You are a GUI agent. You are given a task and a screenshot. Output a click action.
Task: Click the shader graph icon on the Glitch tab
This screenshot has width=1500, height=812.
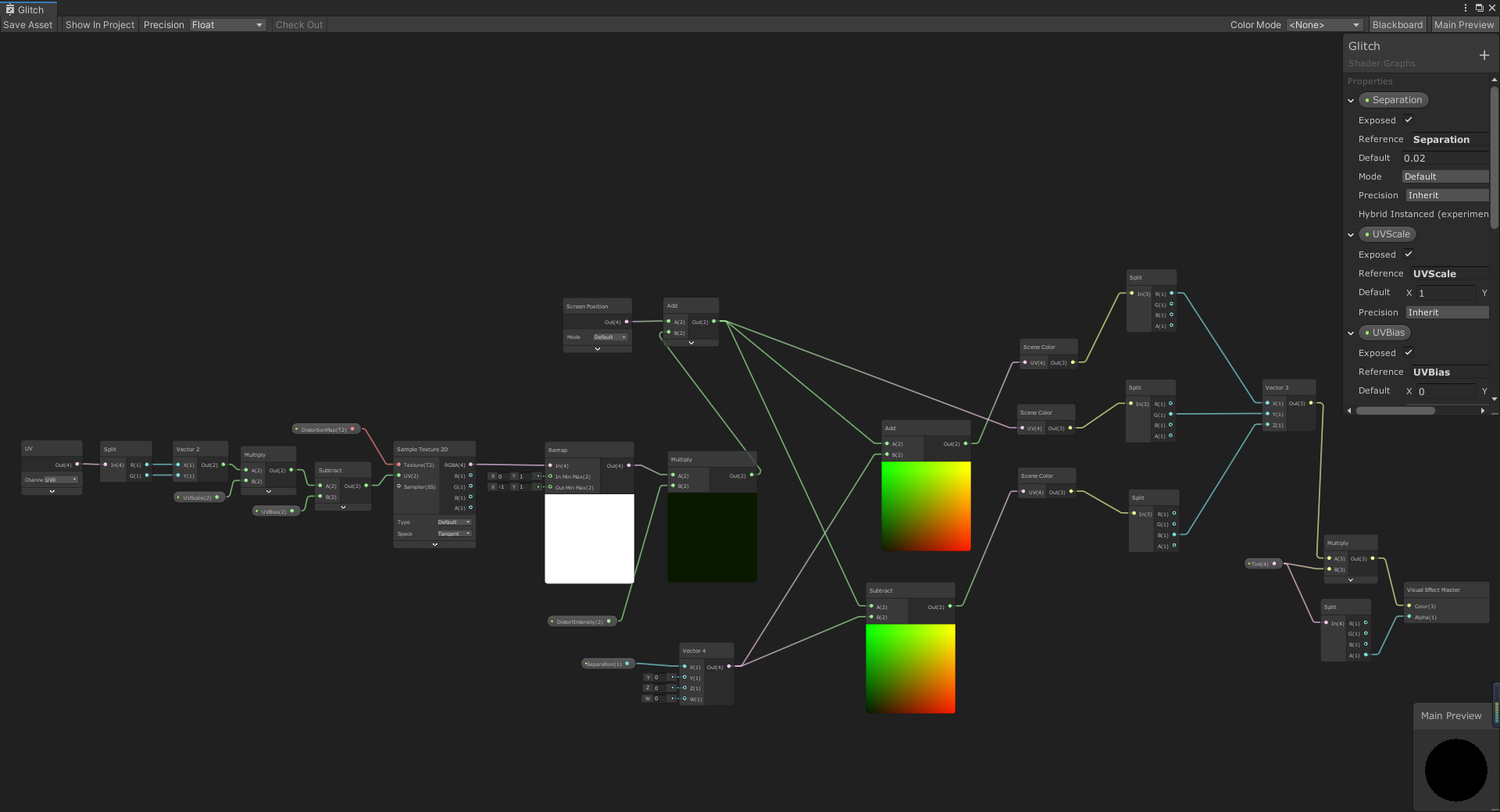10,9
